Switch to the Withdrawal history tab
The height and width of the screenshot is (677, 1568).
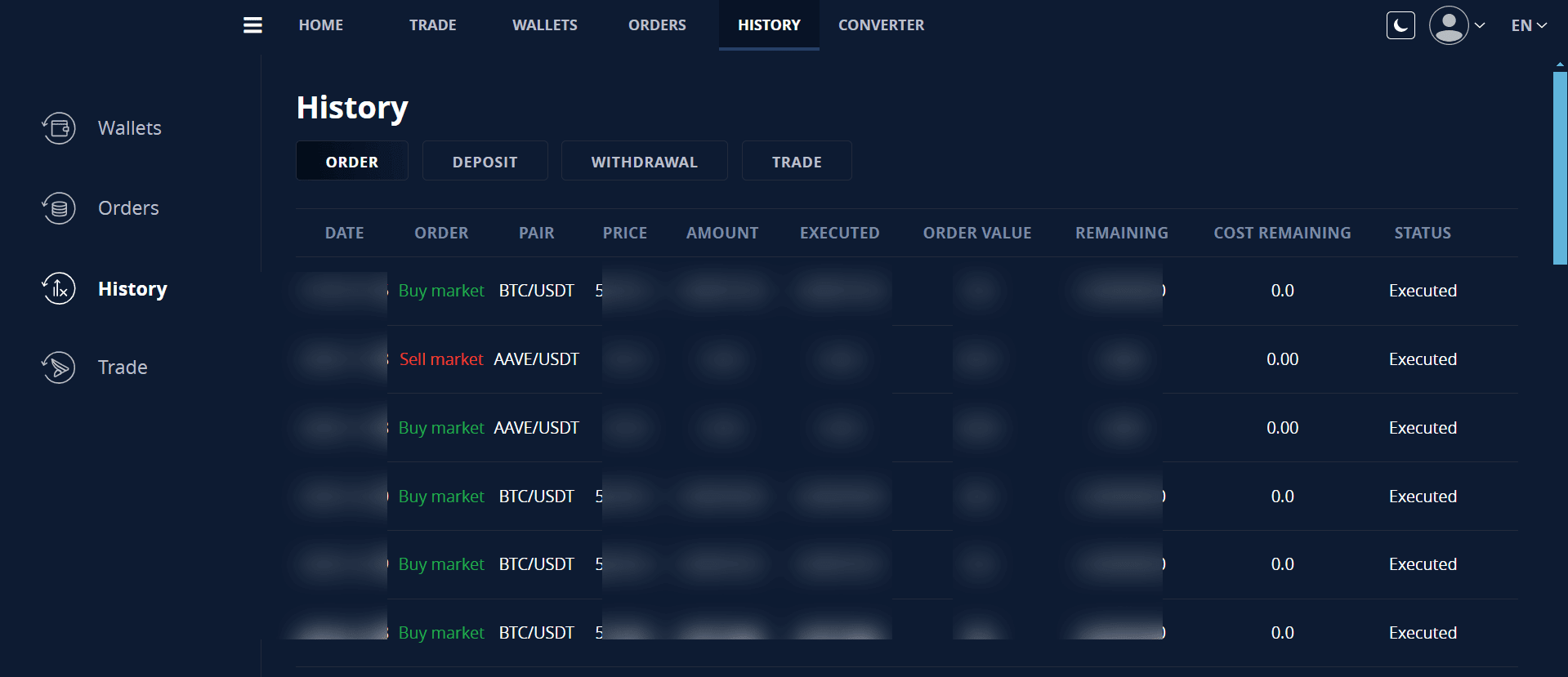(644, 162)
